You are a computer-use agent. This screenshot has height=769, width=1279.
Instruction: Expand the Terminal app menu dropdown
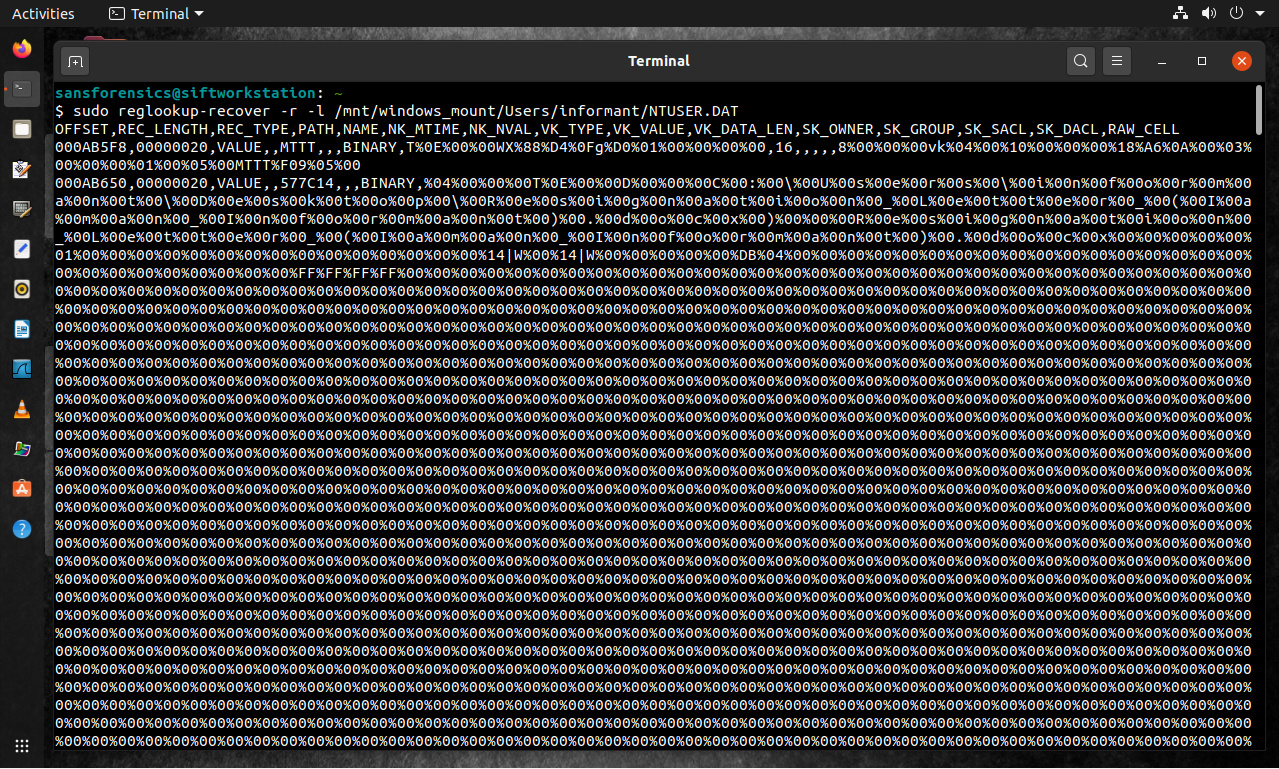156,13
